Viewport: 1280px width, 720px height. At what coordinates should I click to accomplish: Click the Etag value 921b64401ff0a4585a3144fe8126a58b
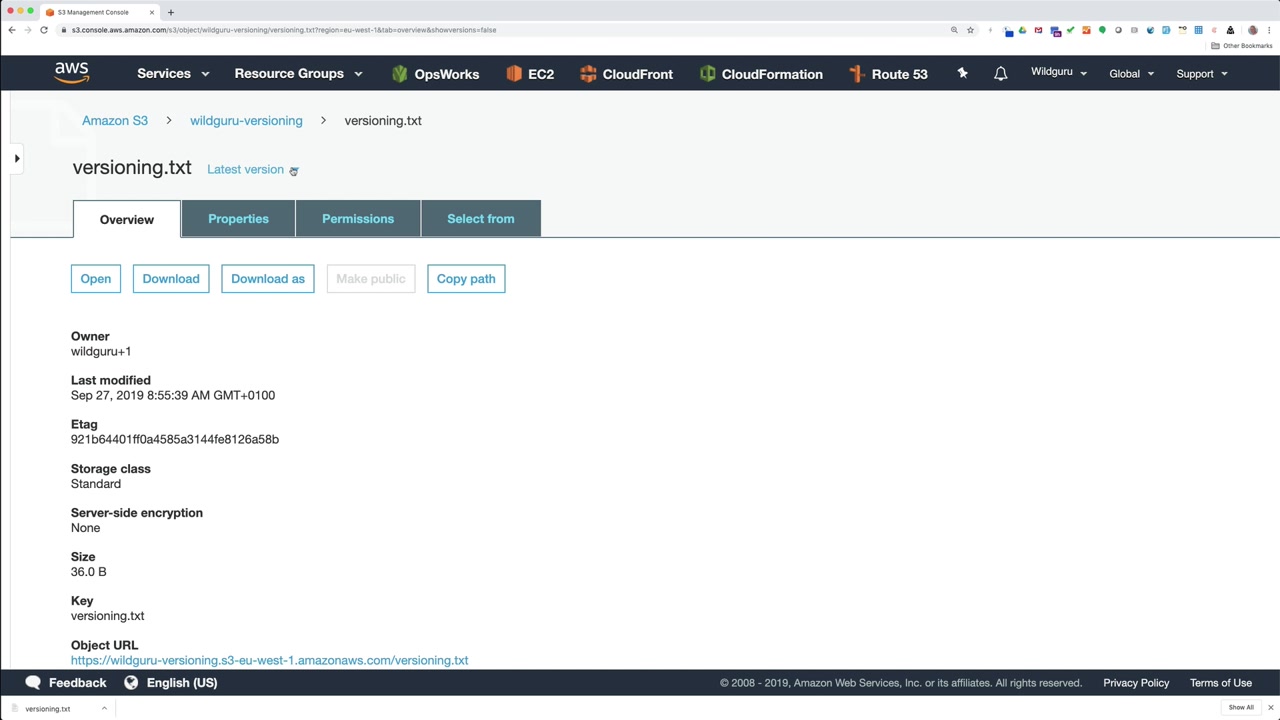175,439
